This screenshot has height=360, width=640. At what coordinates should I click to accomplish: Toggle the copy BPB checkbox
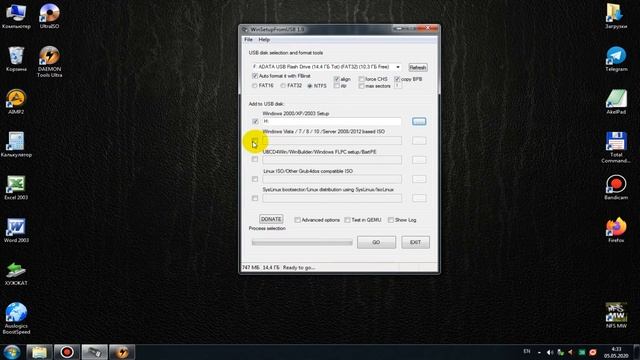397,79
